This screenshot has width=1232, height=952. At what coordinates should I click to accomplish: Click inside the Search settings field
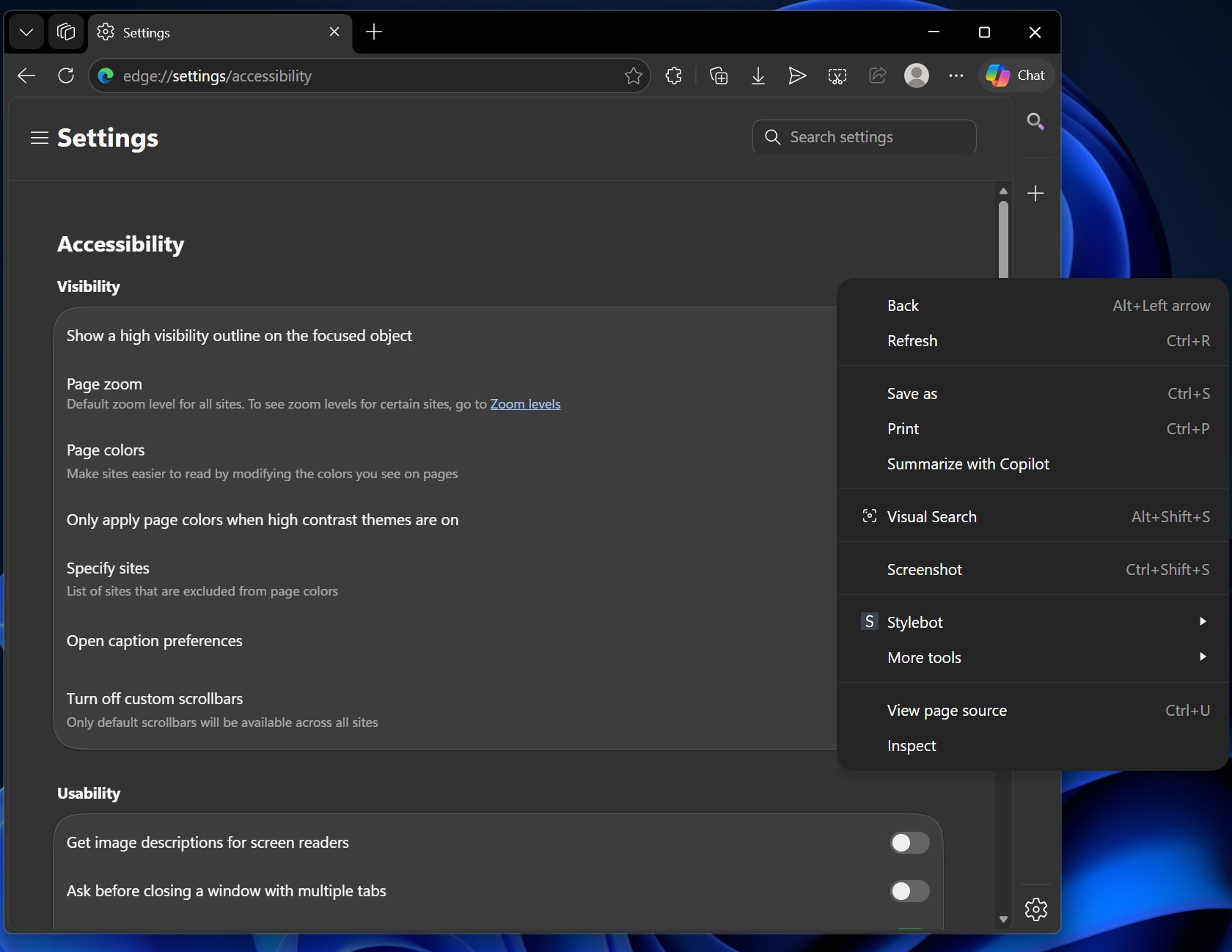(864, 137)
